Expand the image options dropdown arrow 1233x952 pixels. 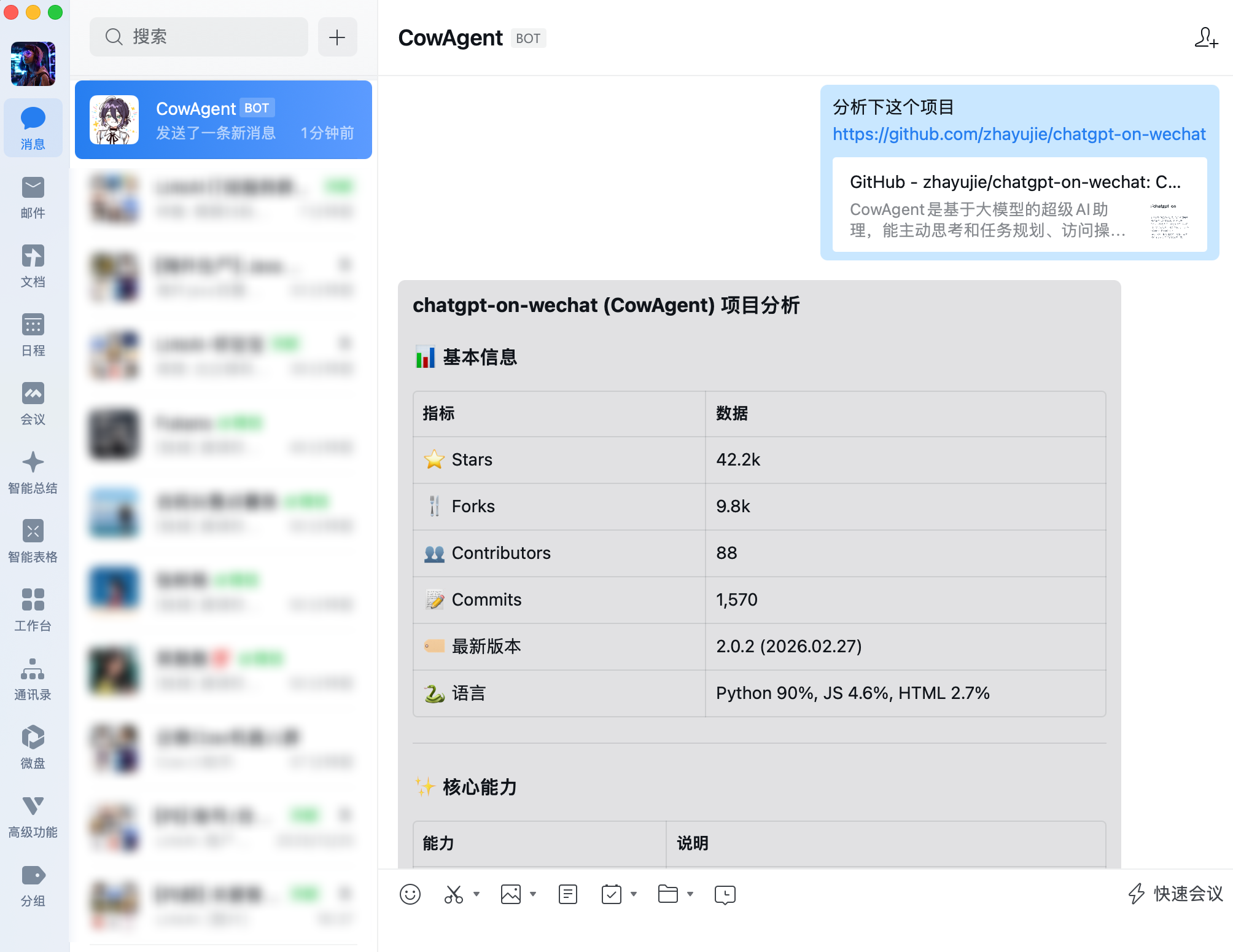[x=533, y=894]
